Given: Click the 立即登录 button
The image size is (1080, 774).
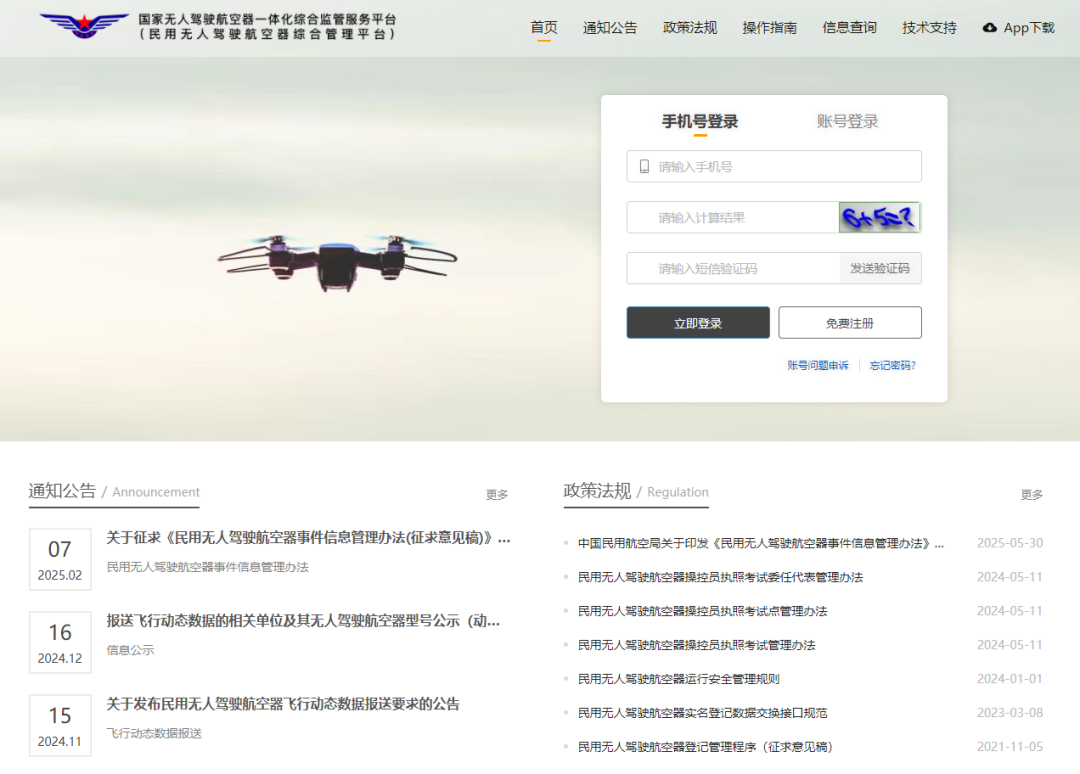Looking at the screenshot, I should (x=698, y=323).
